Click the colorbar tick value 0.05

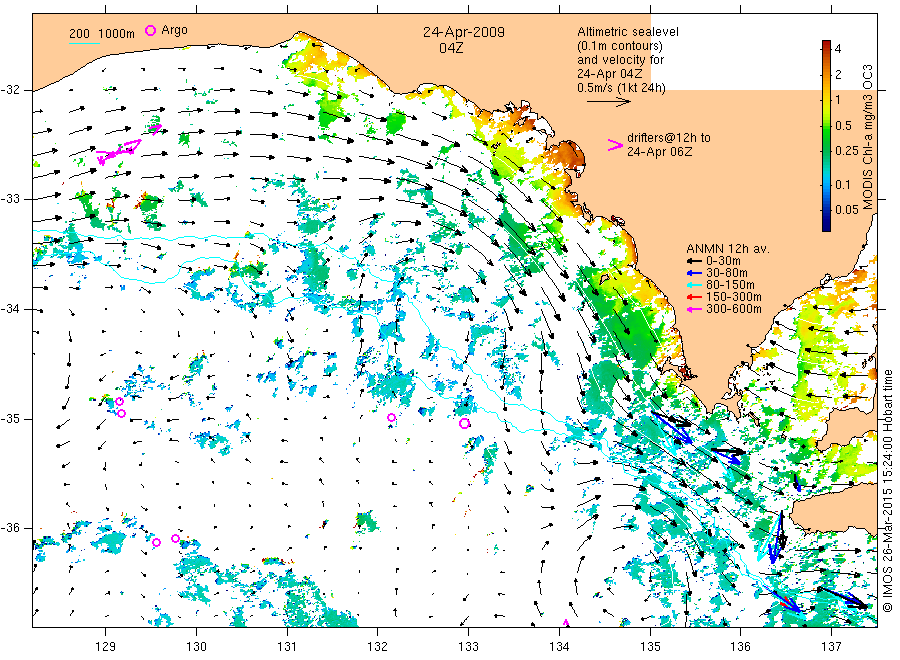(x=847, y=209)
